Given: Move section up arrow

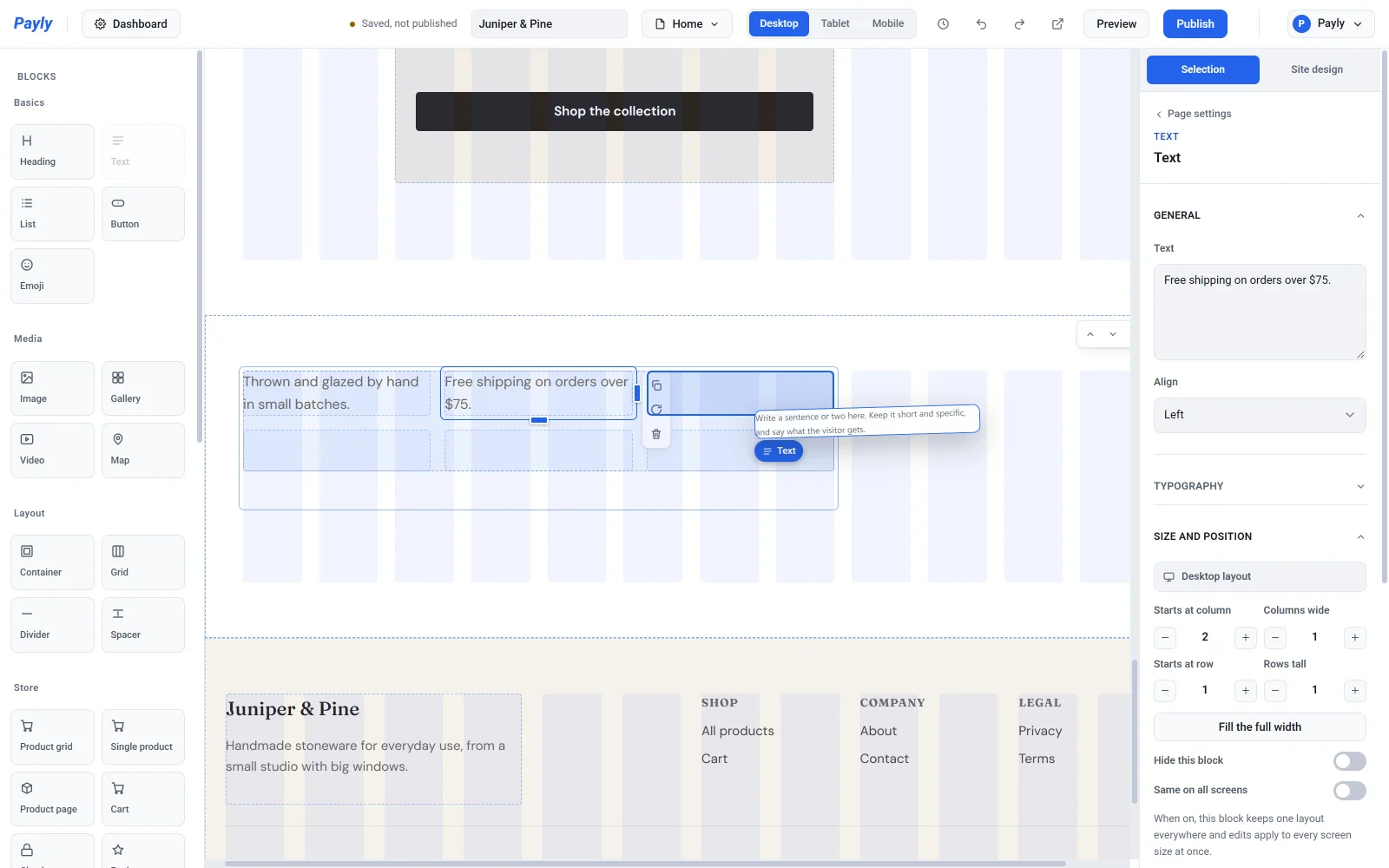Looking at the screenshot, I should (x=1090, y=334).
